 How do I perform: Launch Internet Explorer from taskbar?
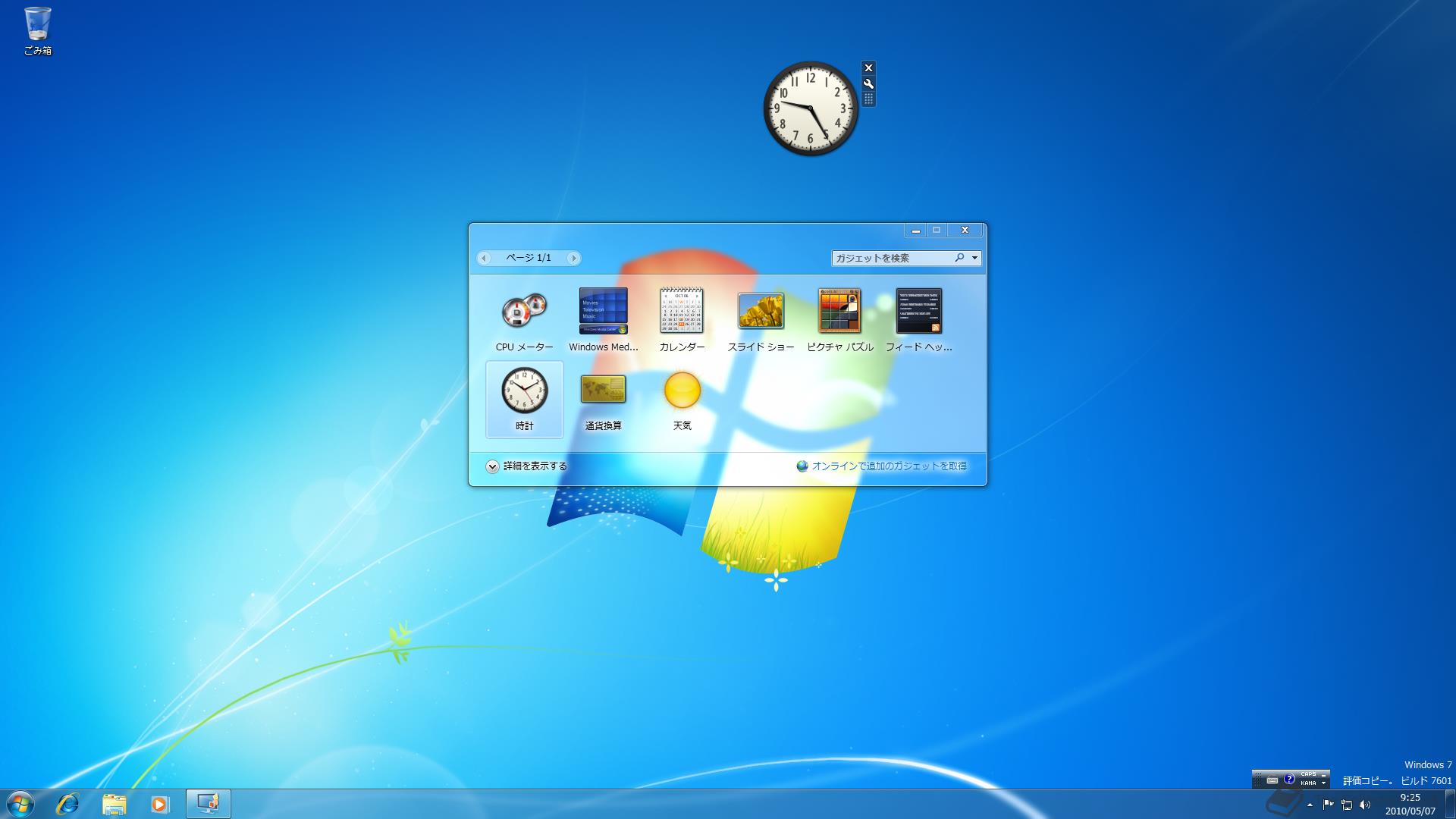pyautogui.click(x=67, y=804)
